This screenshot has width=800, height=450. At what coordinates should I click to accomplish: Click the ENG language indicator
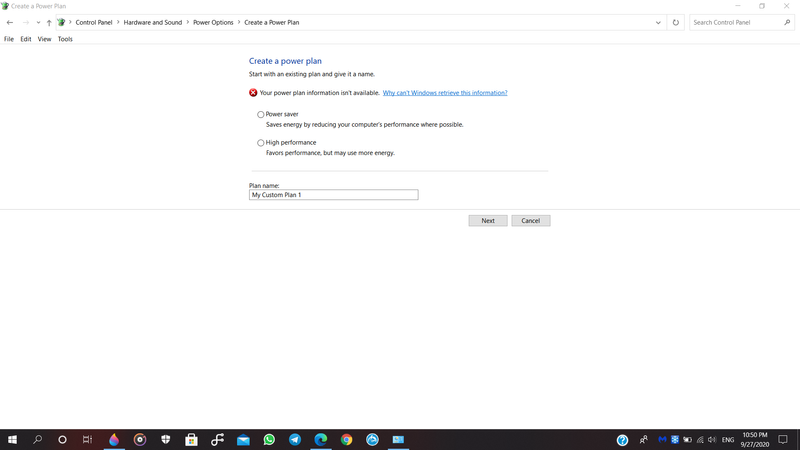[x=728, y=440]
